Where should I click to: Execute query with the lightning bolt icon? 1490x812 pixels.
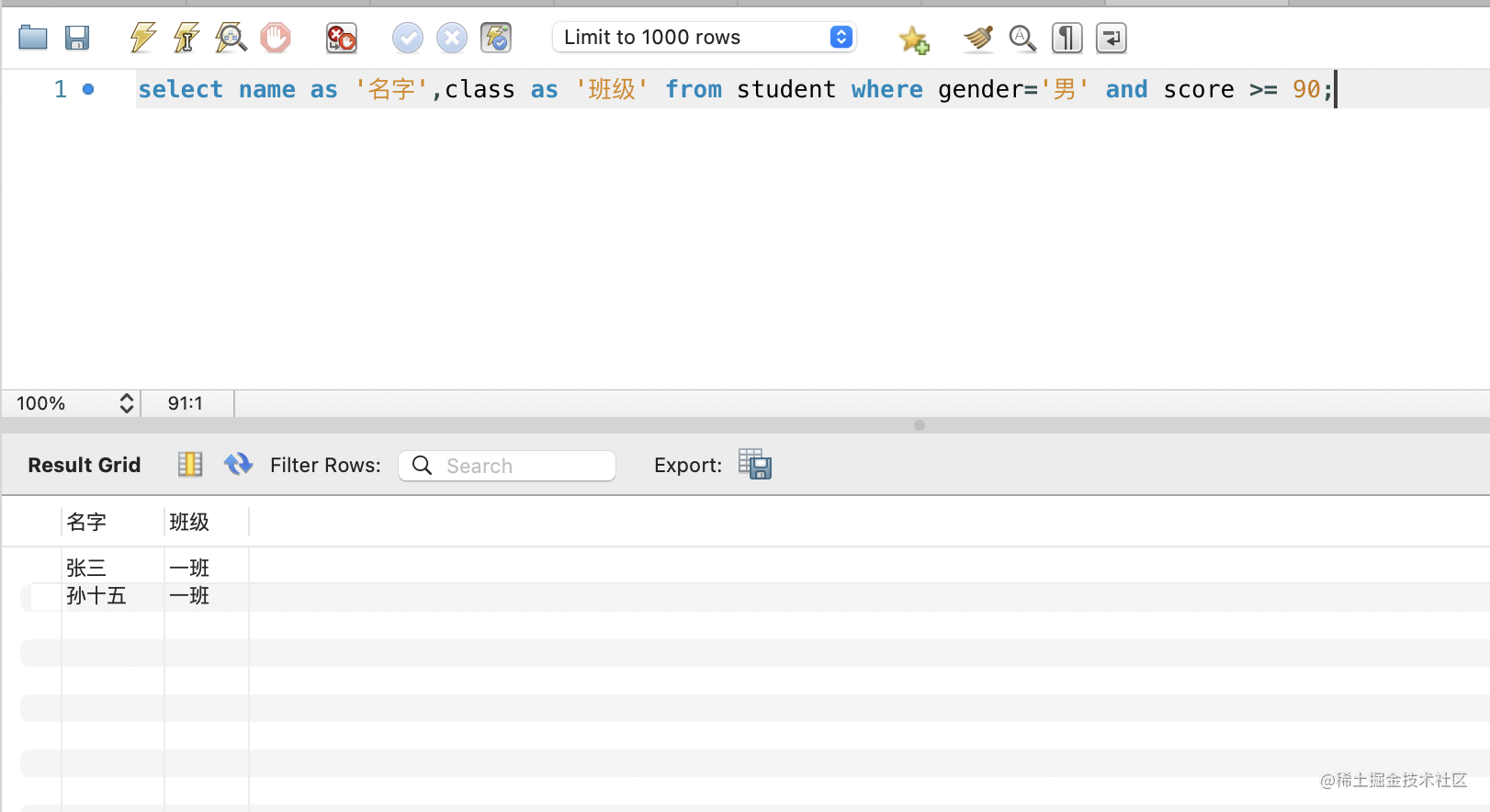click(x=142, y=38)
